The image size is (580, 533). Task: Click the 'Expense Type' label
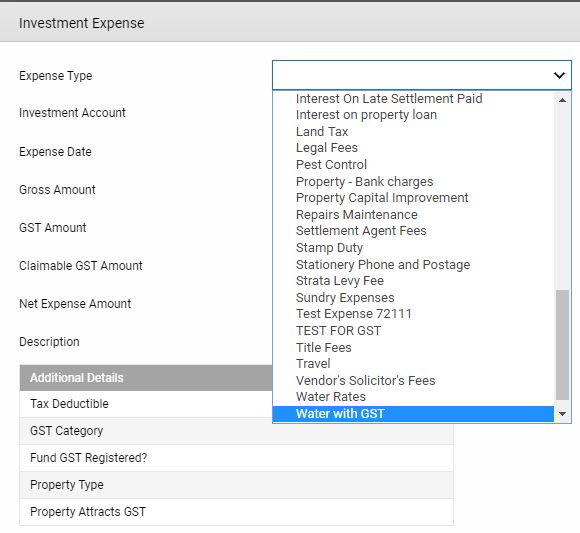click(x=56, y=76)
